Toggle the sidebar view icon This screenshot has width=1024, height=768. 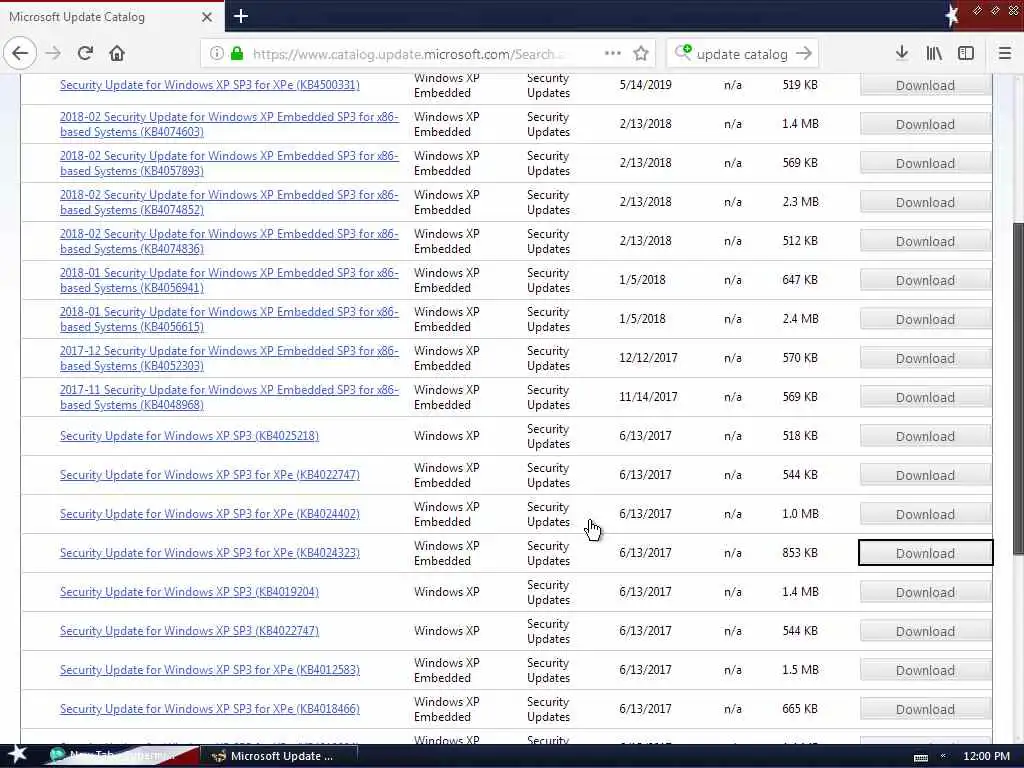click(966, 54)
